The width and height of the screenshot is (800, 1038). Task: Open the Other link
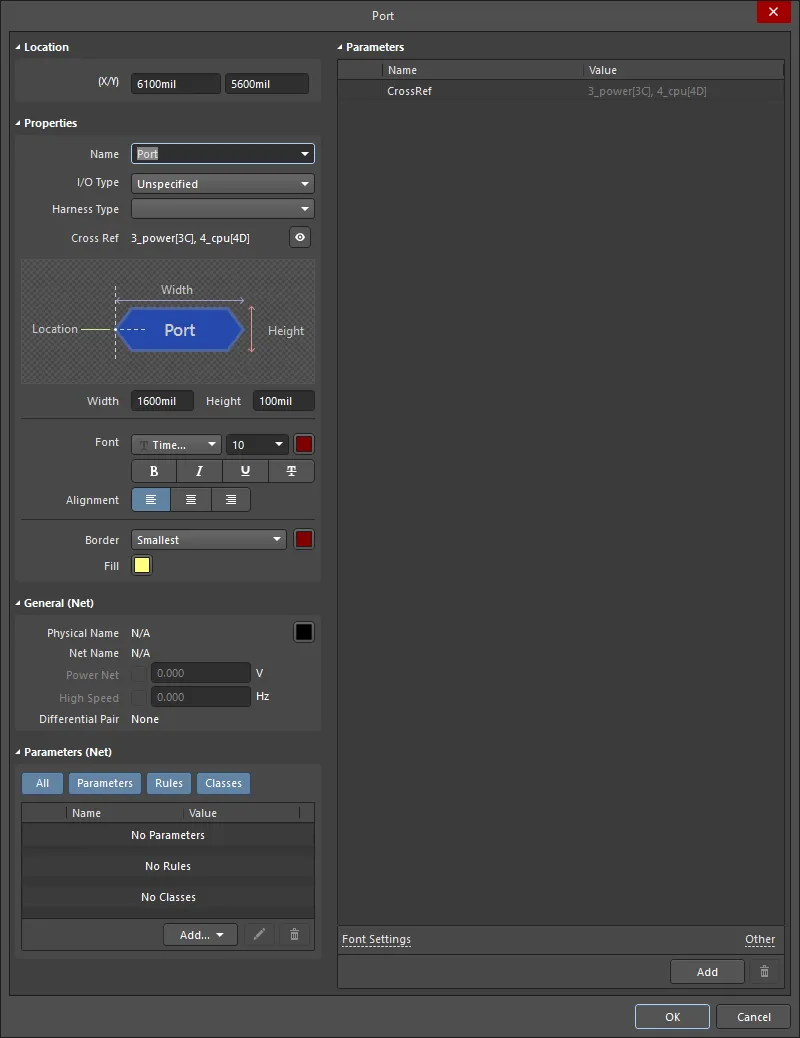pyautogui.click(x=760, y=939)
